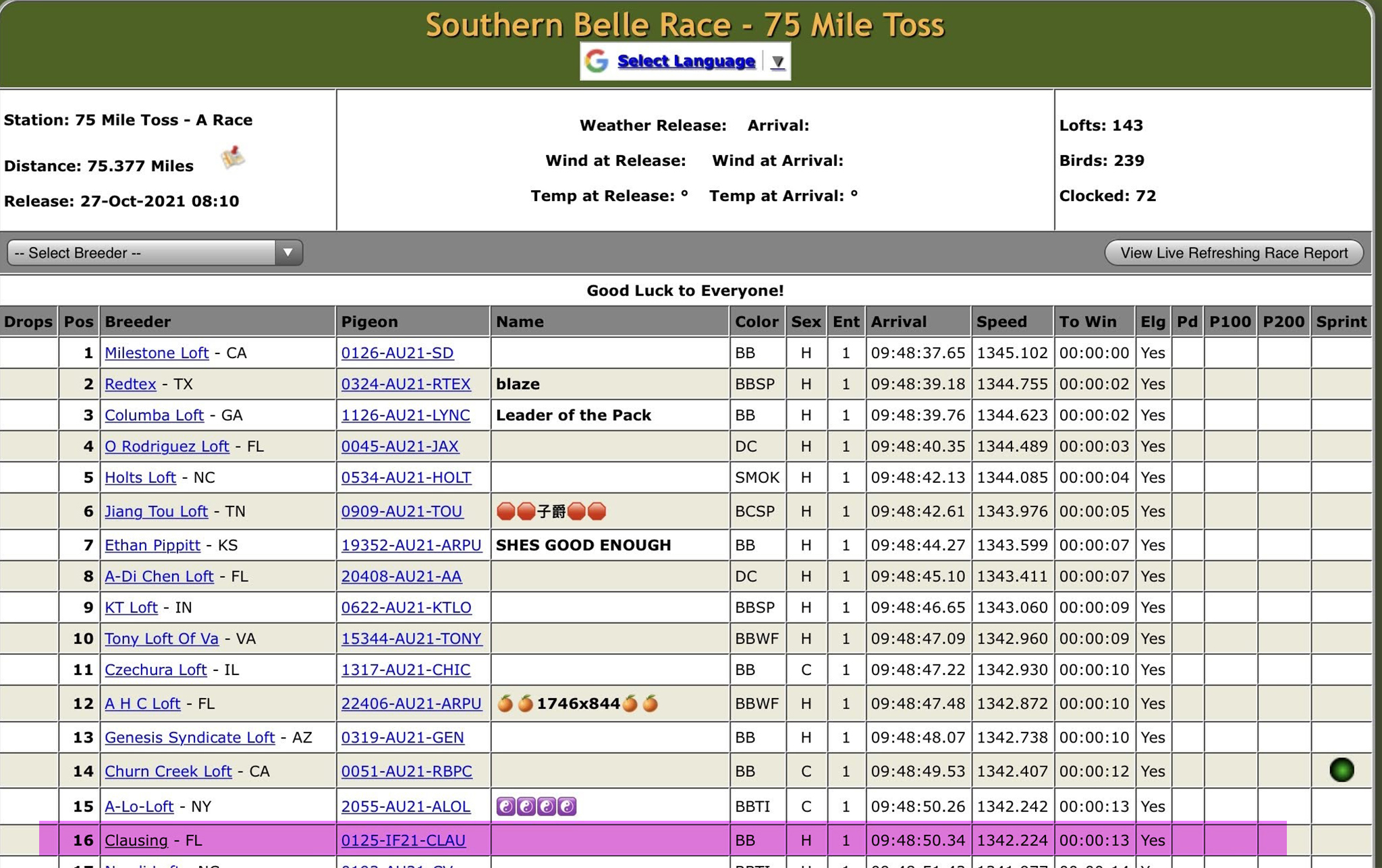The width and height of the screenshot is (1382, 868).
Task: Open pigeon 0324-AU21-RTEX link
Action: click(x=406, y=384)
